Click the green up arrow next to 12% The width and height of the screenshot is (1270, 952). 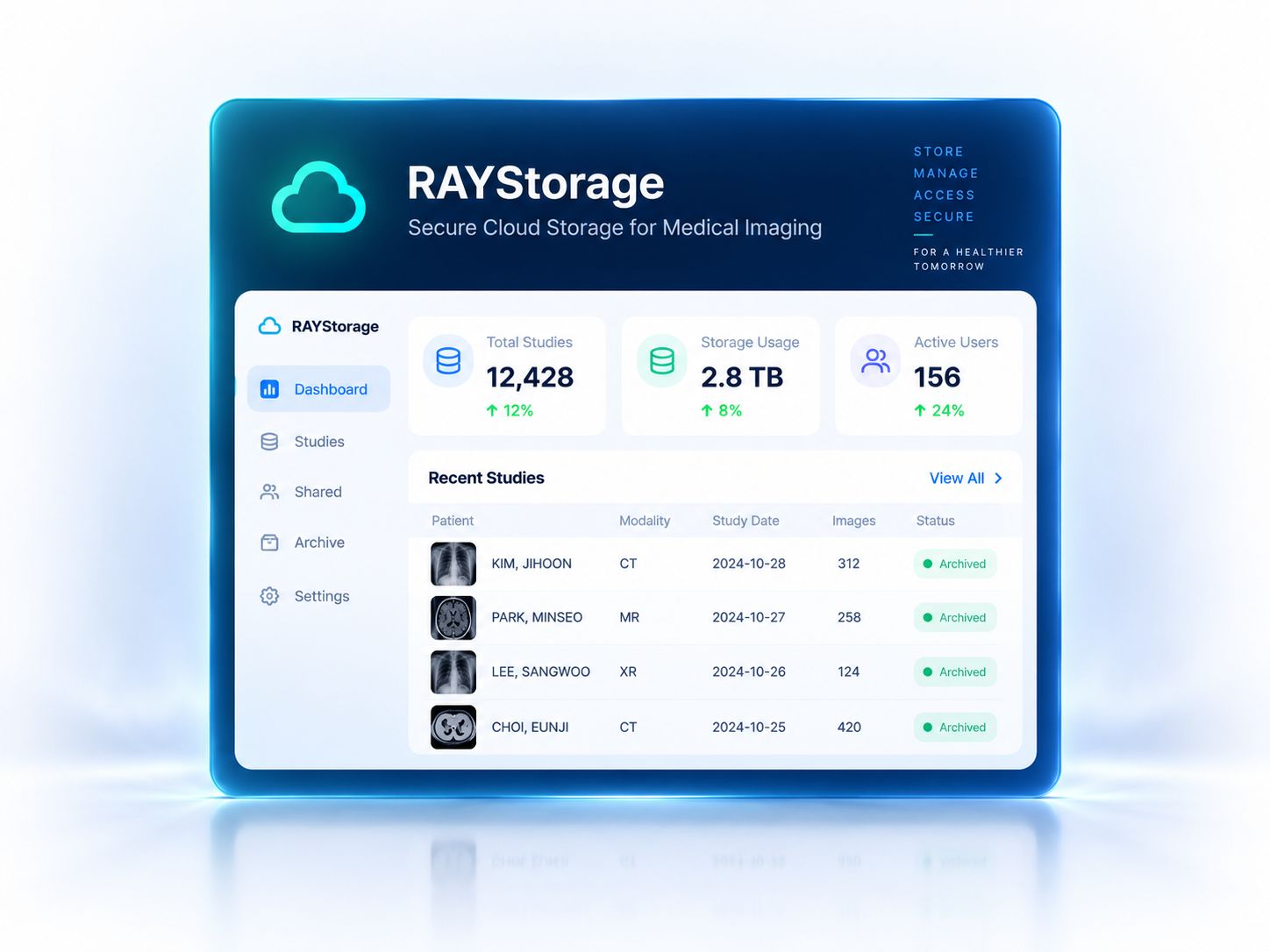pos(492,410)
